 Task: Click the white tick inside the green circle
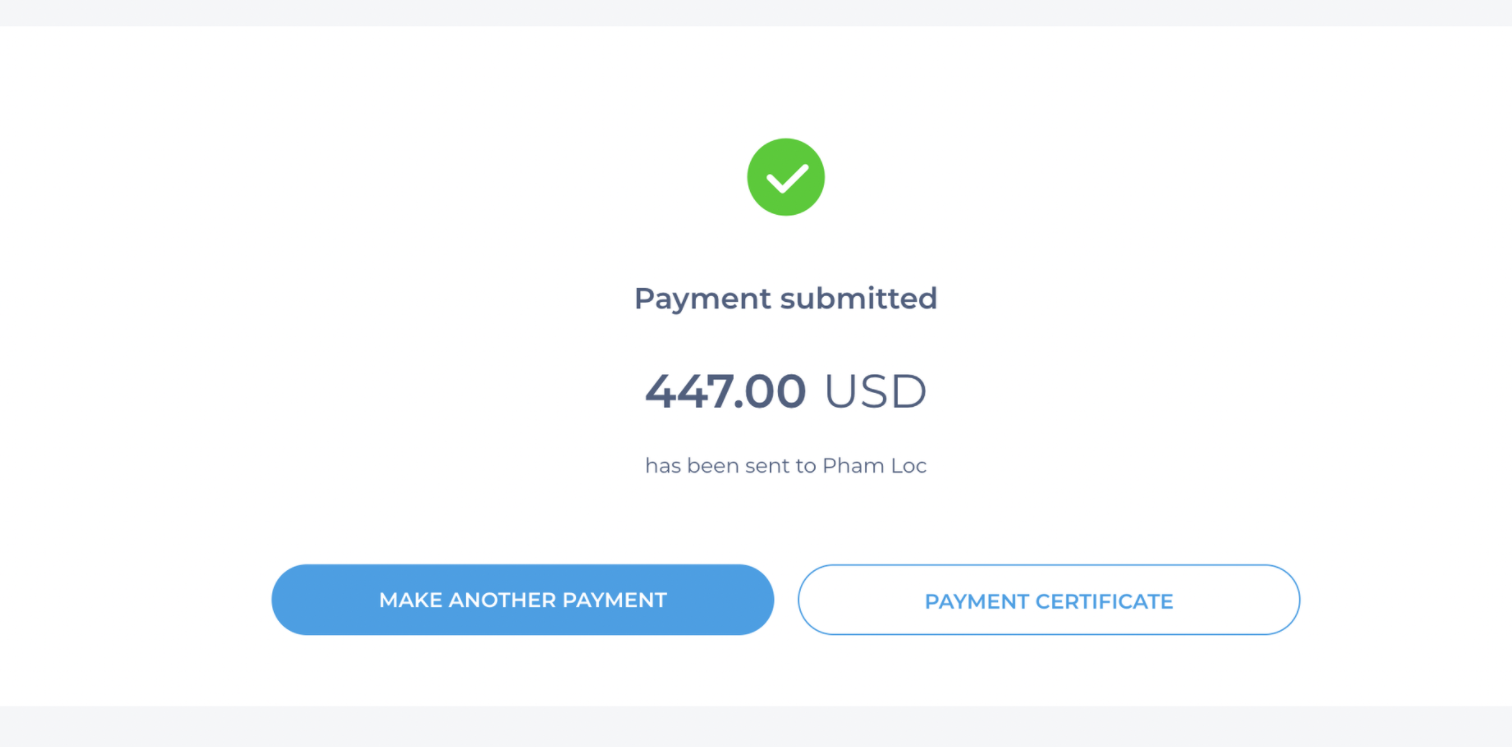tap(786, 179)
